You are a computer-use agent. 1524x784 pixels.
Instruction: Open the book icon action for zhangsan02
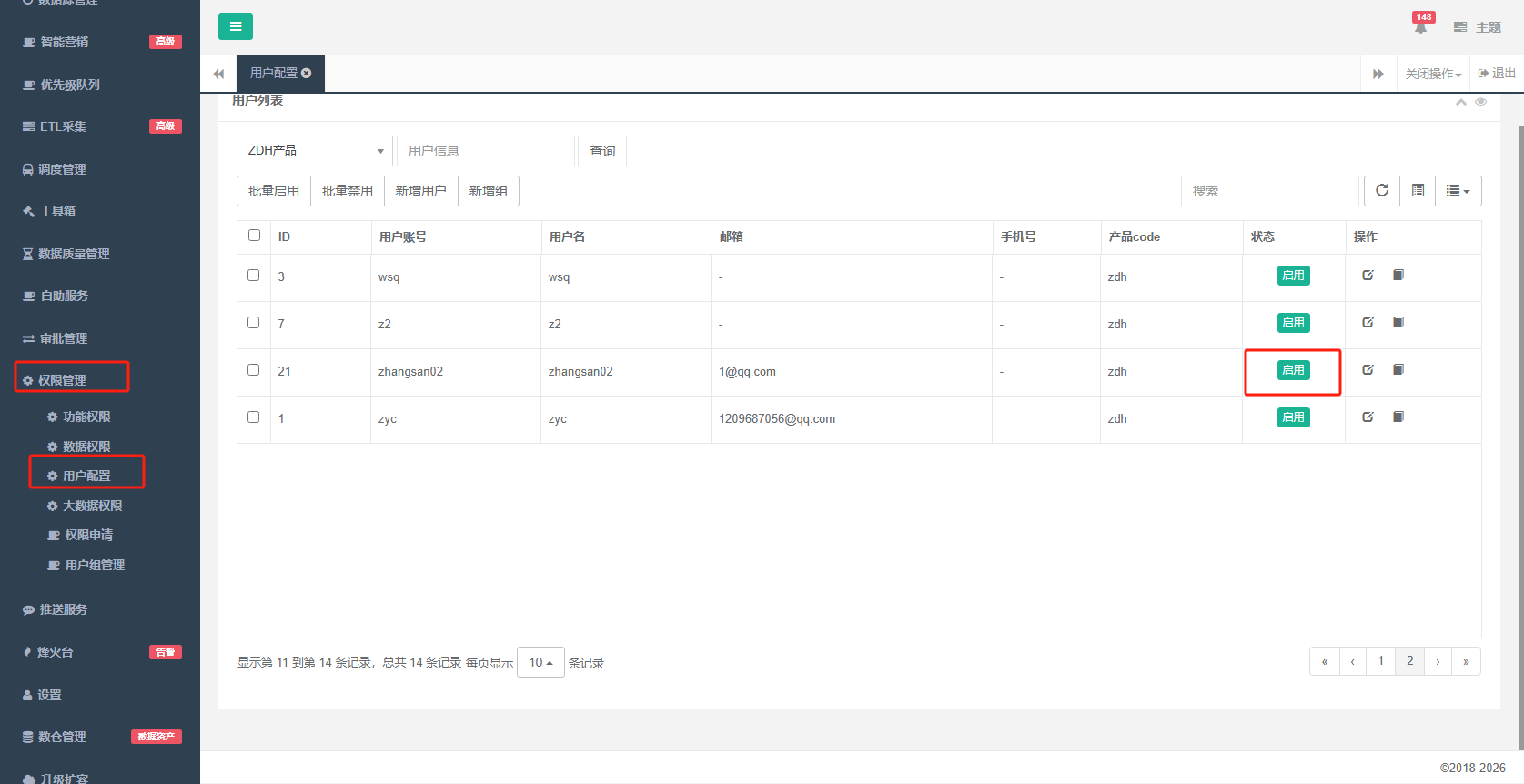tap(1398, 370)
